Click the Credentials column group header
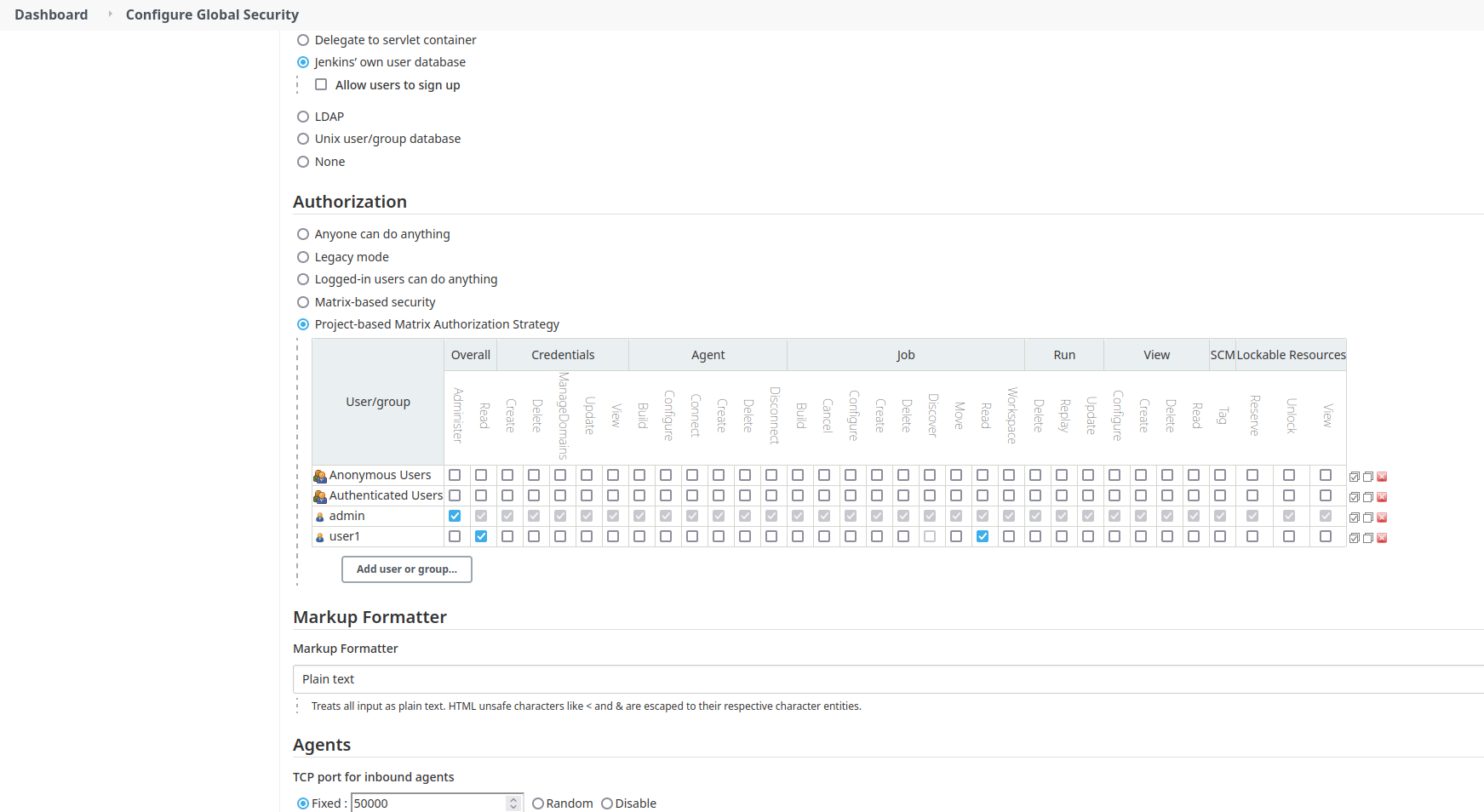Viewport: 1484px width, 812px height. (563, 355)
